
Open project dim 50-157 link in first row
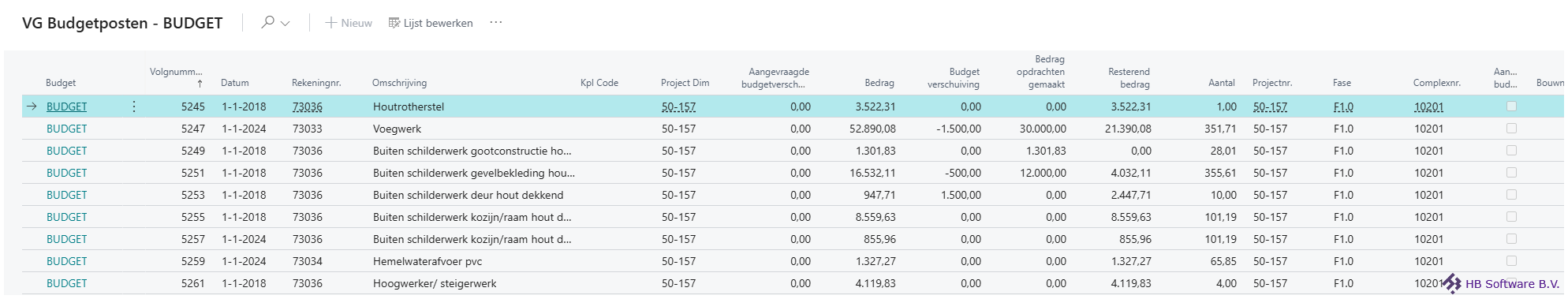(678, 107)
